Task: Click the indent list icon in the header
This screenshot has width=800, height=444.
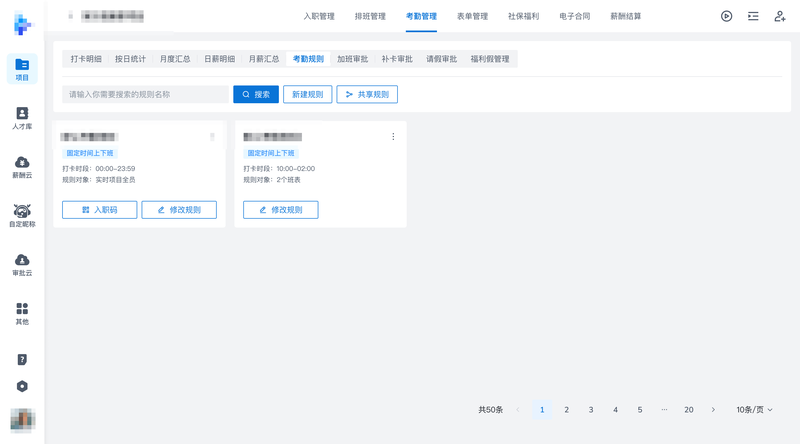Action: click(753, 16)
